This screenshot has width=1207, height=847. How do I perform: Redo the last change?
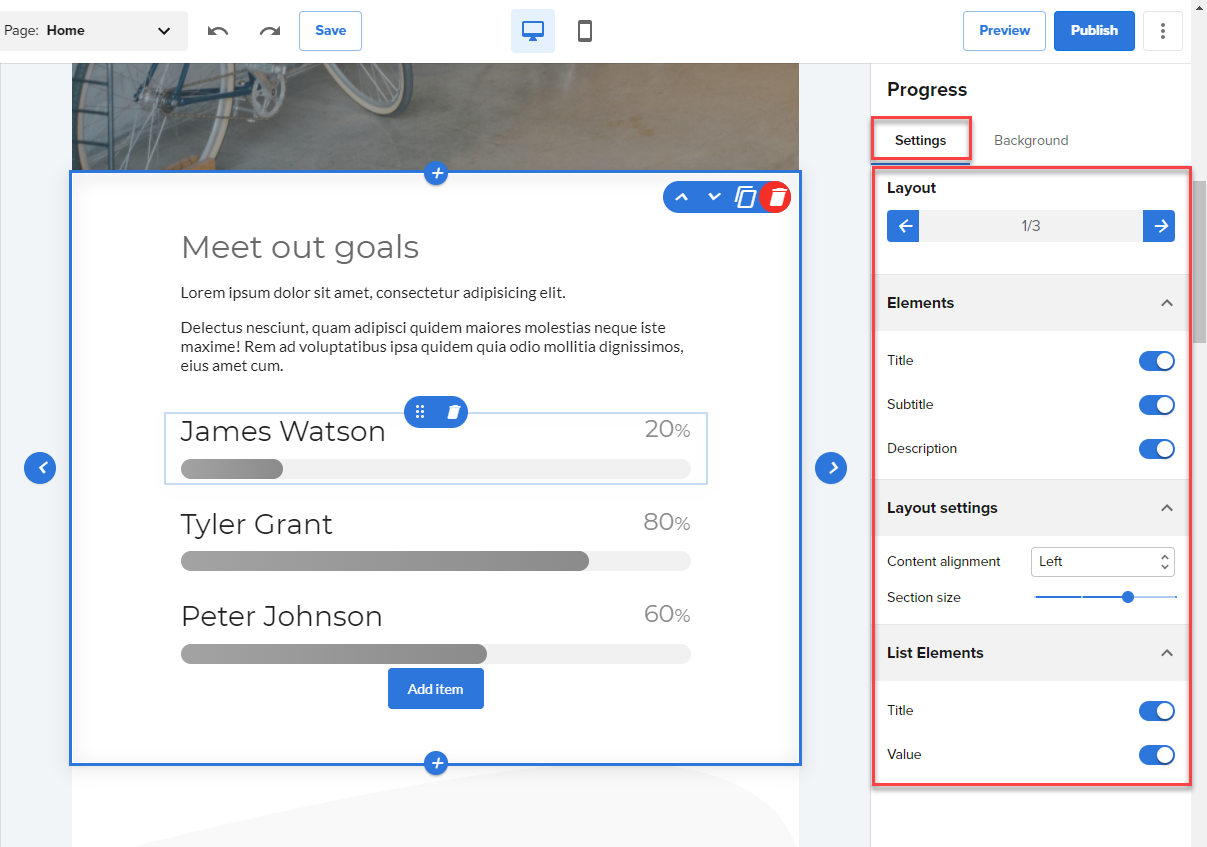coord(269,31)
